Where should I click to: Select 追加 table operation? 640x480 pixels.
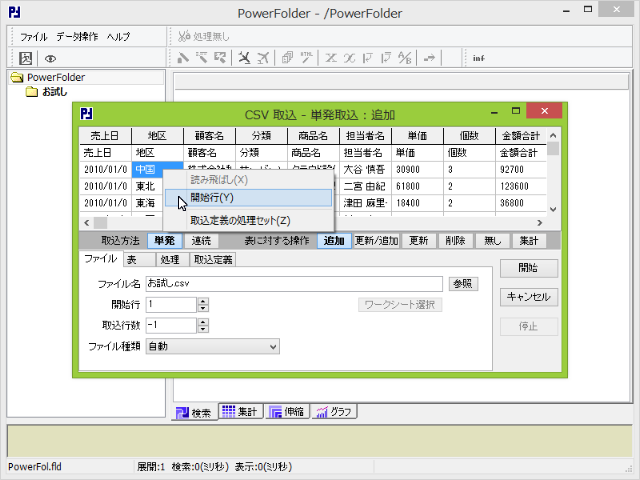pos(334,241)
